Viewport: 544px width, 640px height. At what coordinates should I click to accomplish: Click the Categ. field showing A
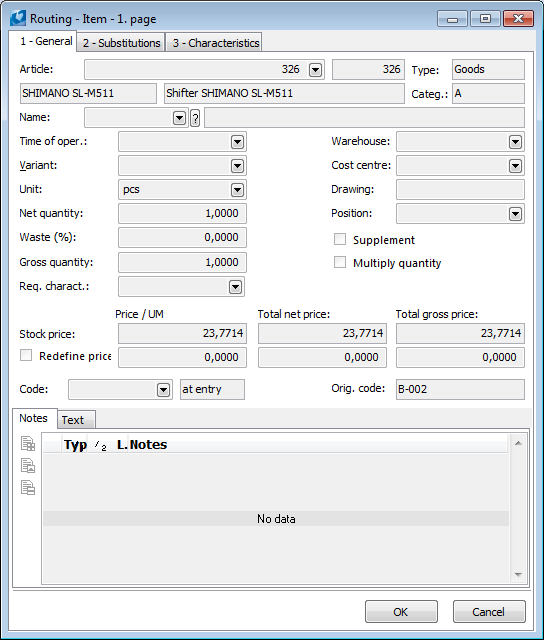point(488,94)
